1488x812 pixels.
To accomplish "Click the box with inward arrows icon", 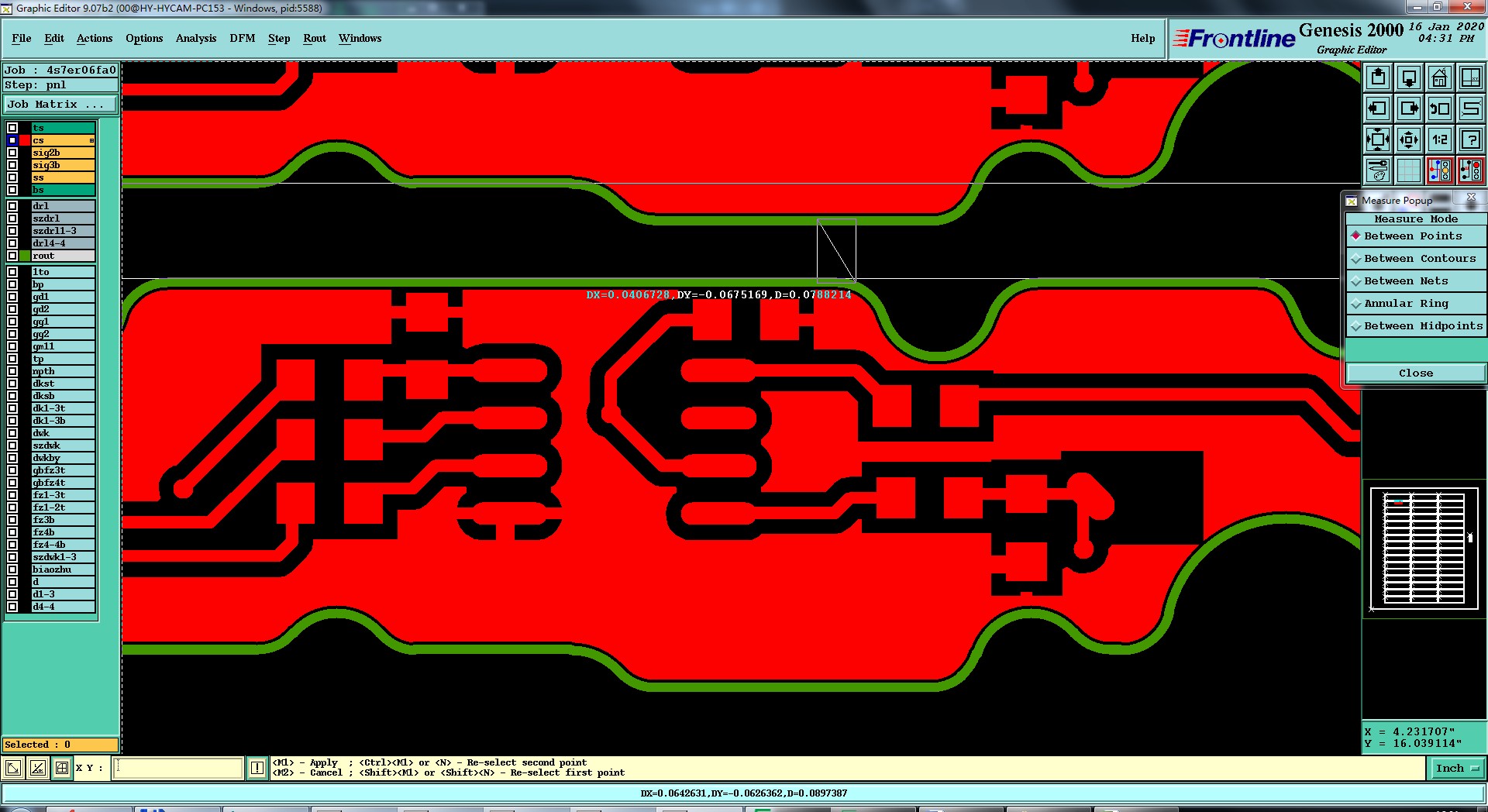I will click(1378, 139).
